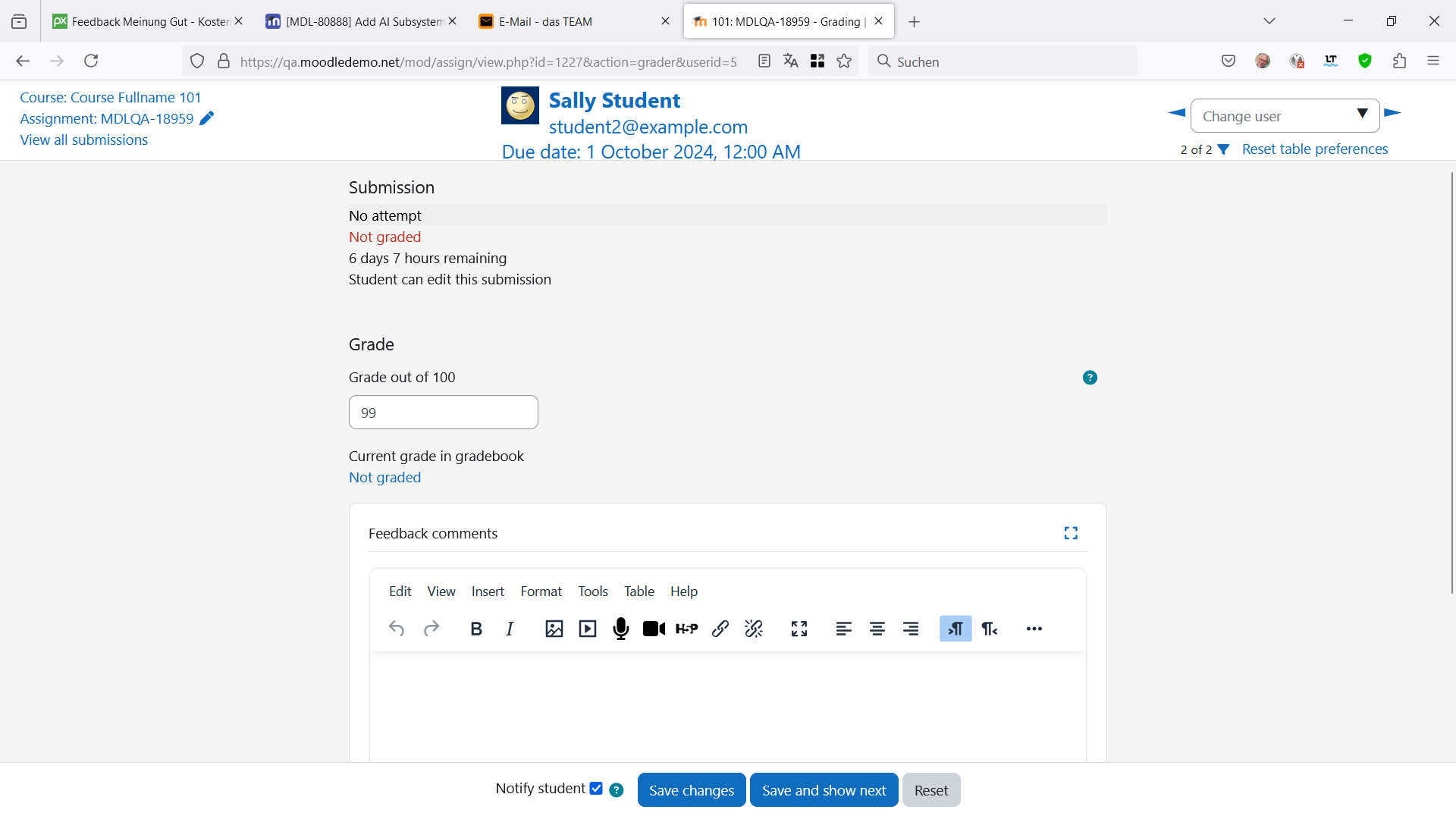Open editor fullscreen via toolbar fullscreen icon
The height and width of the screenshot is (819, 1456).
tap(799, 629)
